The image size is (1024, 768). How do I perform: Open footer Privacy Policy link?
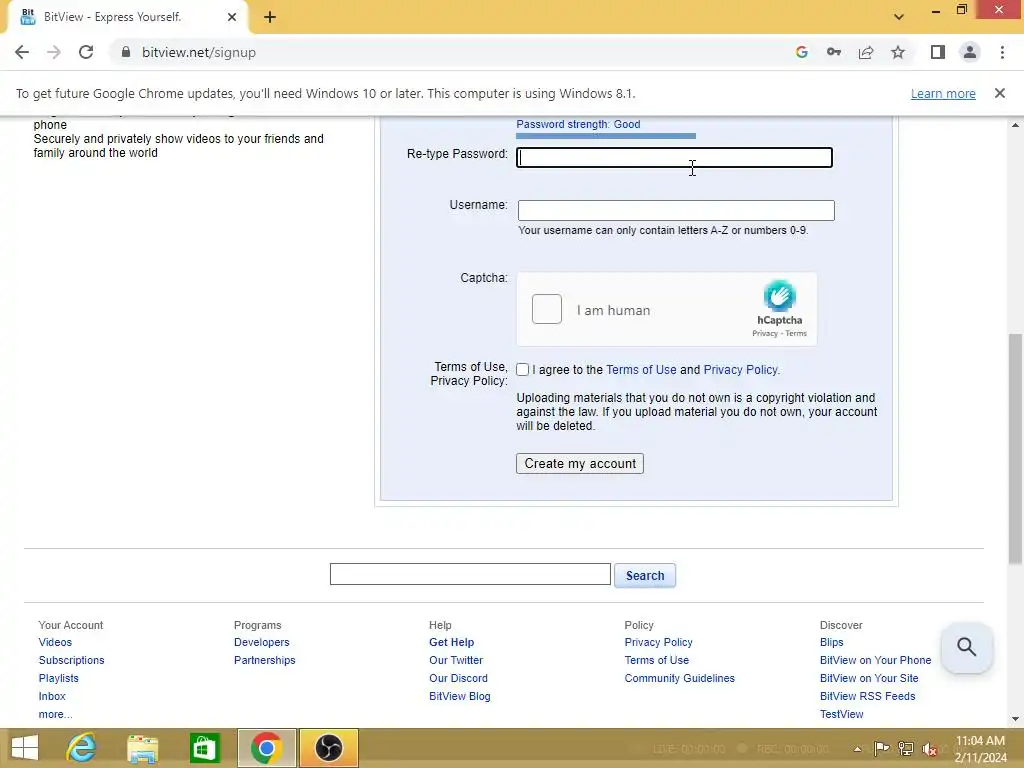[x=658, y=643]
